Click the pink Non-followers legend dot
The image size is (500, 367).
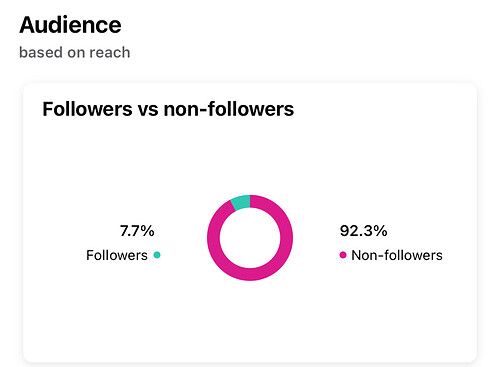point(343,255)
